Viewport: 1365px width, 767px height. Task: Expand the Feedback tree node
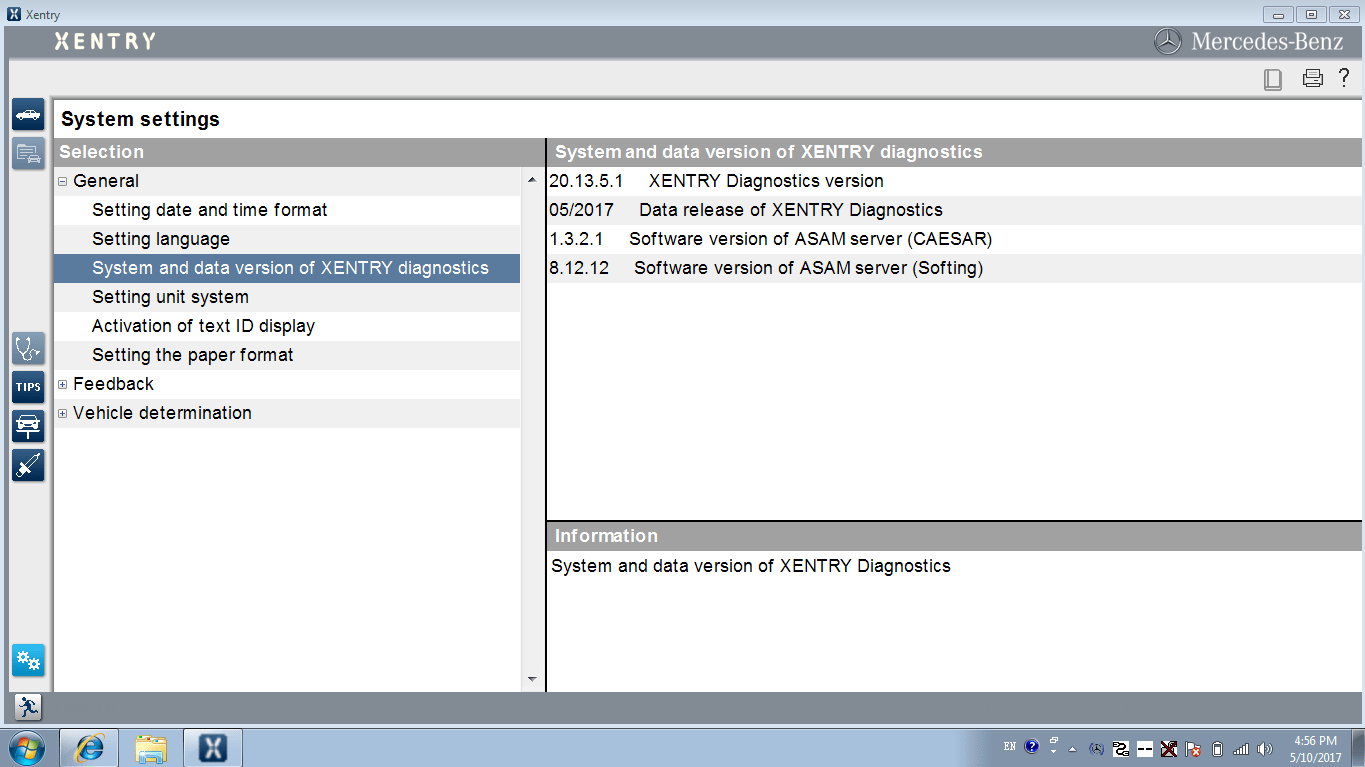click(x=62, y=384)
